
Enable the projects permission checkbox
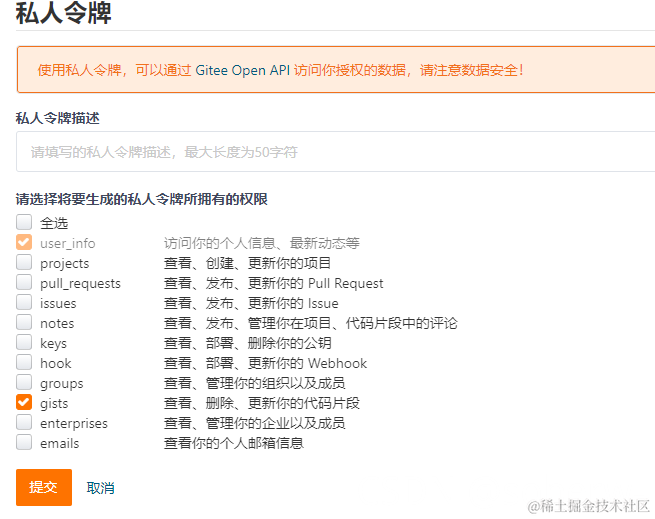24,262
